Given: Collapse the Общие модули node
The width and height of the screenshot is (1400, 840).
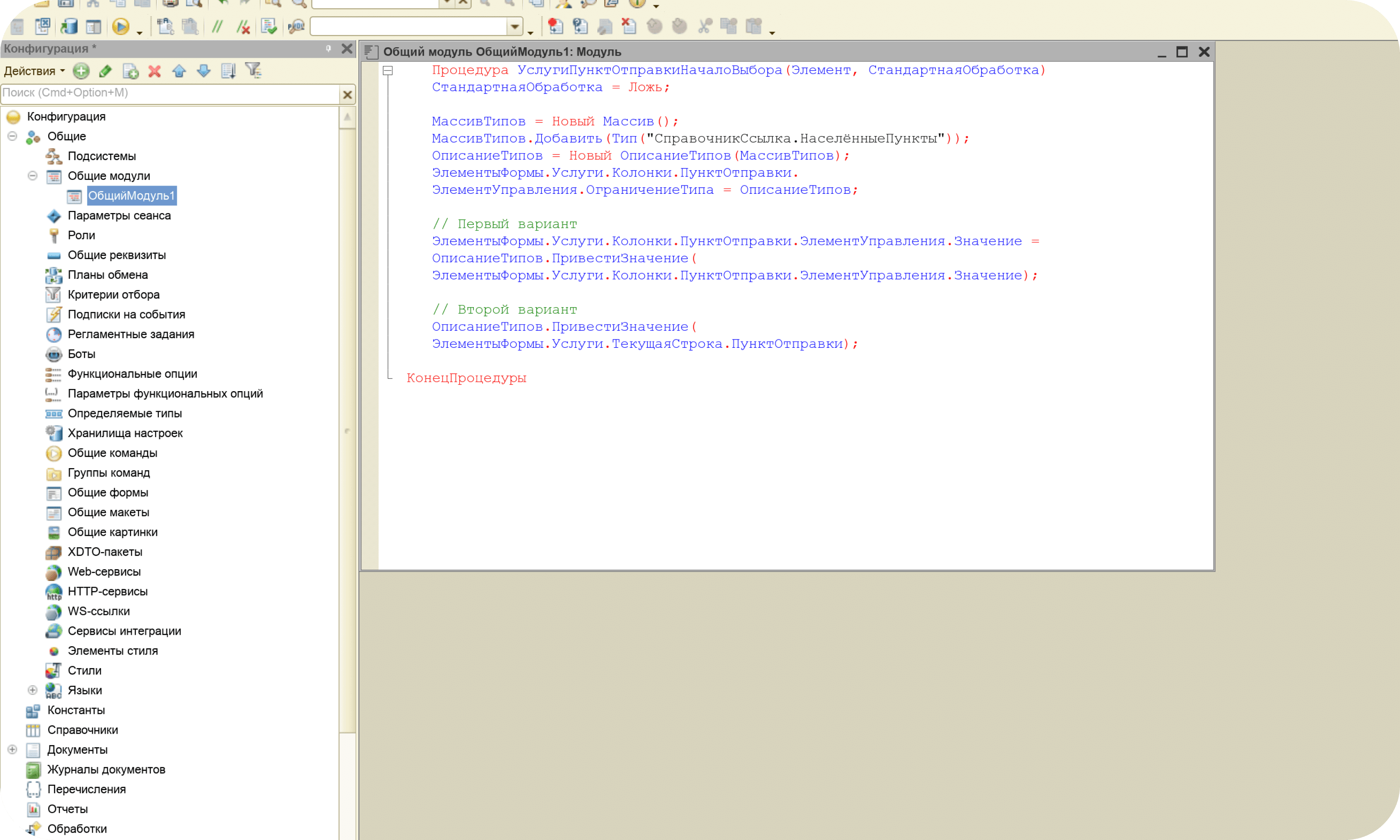Looking at the screenshot, I should tap(32, 175).
